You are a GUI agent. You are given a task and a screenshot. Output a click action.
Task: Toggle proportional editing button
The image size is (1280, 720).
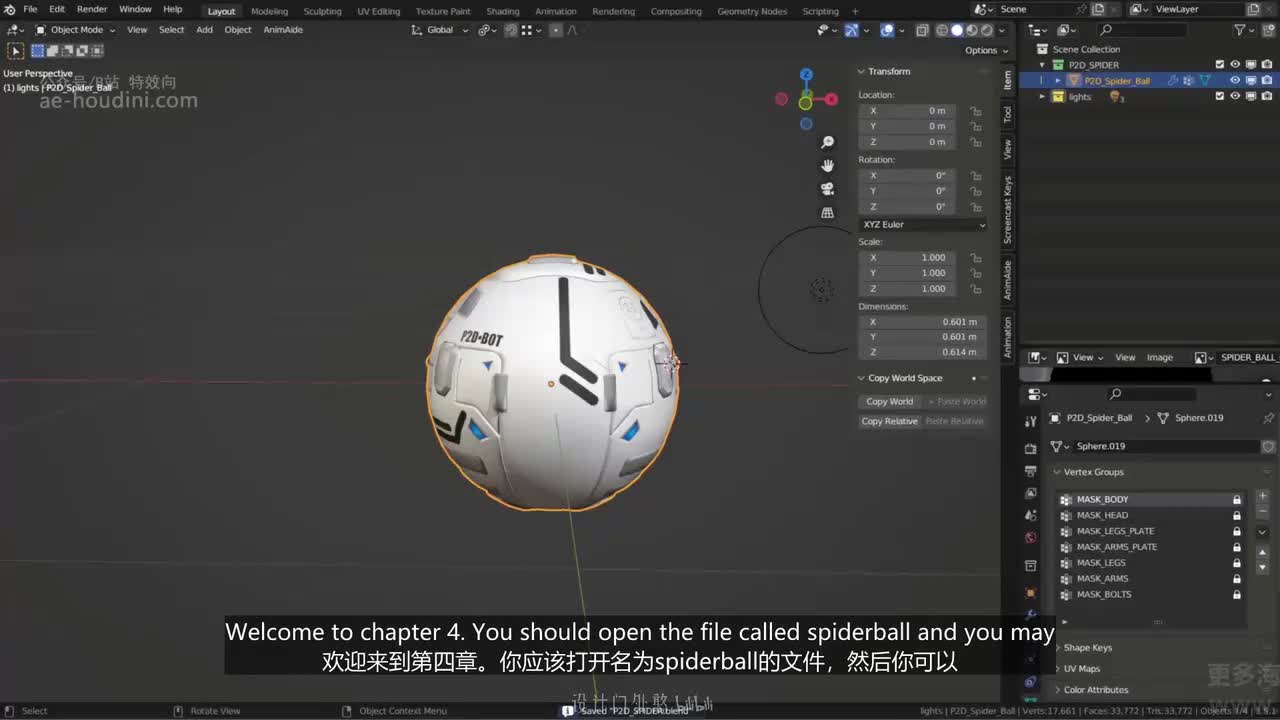556,30
